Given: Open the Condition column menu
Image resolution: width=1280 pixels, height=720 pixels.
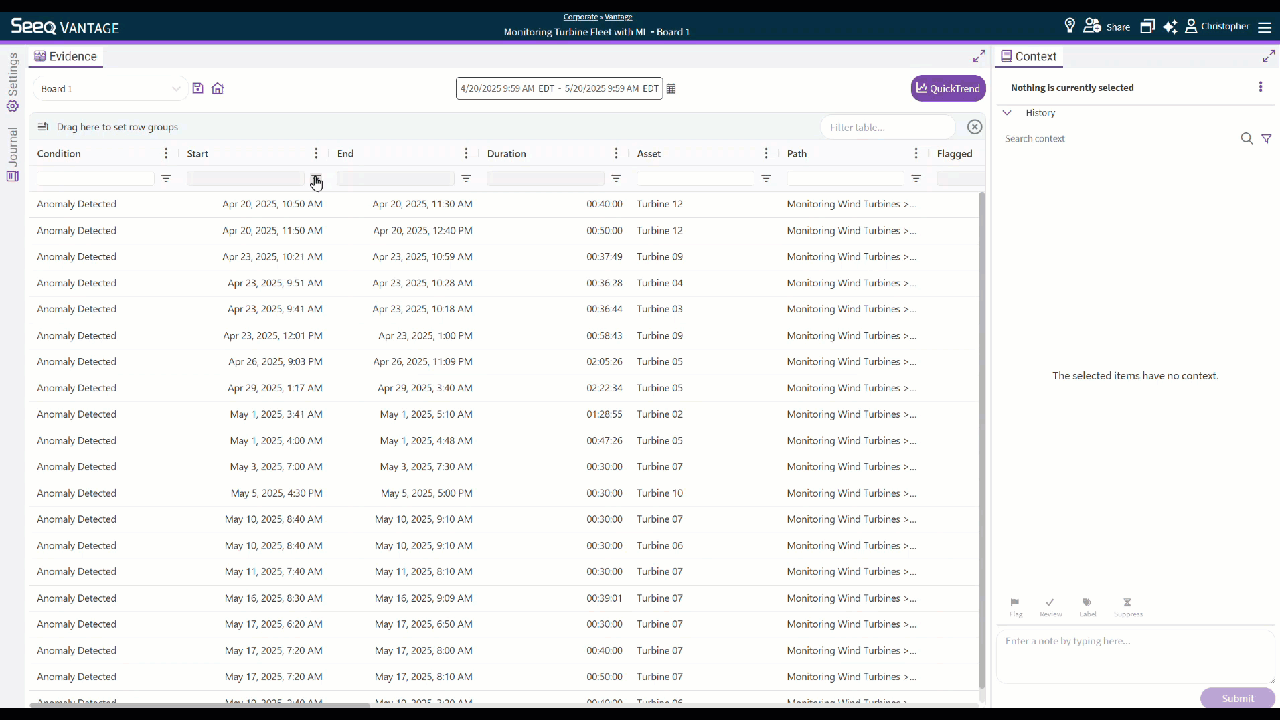Looking at the screenshot, I should pos(166,154).
